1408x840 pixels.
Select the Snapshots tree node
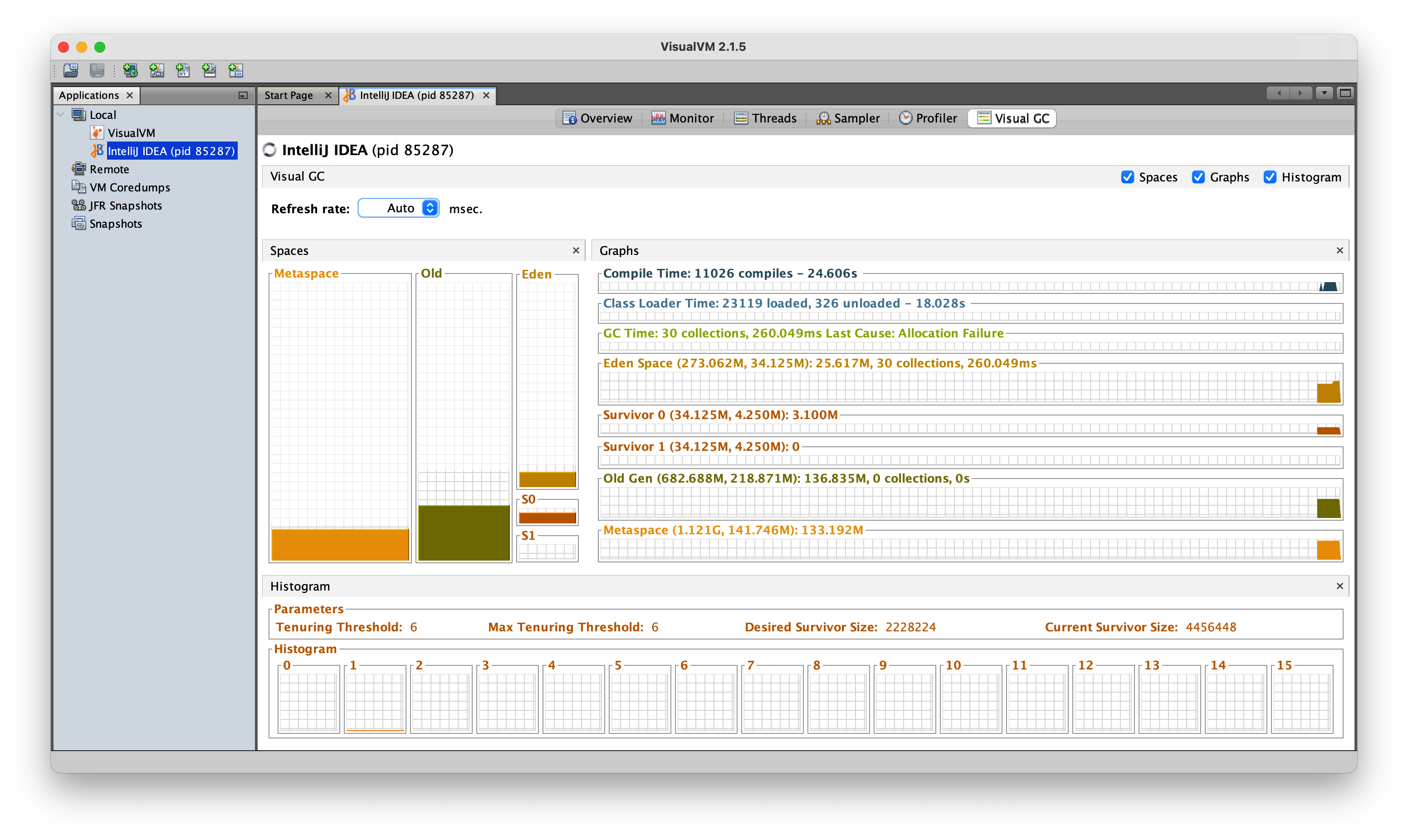click(x=116, y=223)
